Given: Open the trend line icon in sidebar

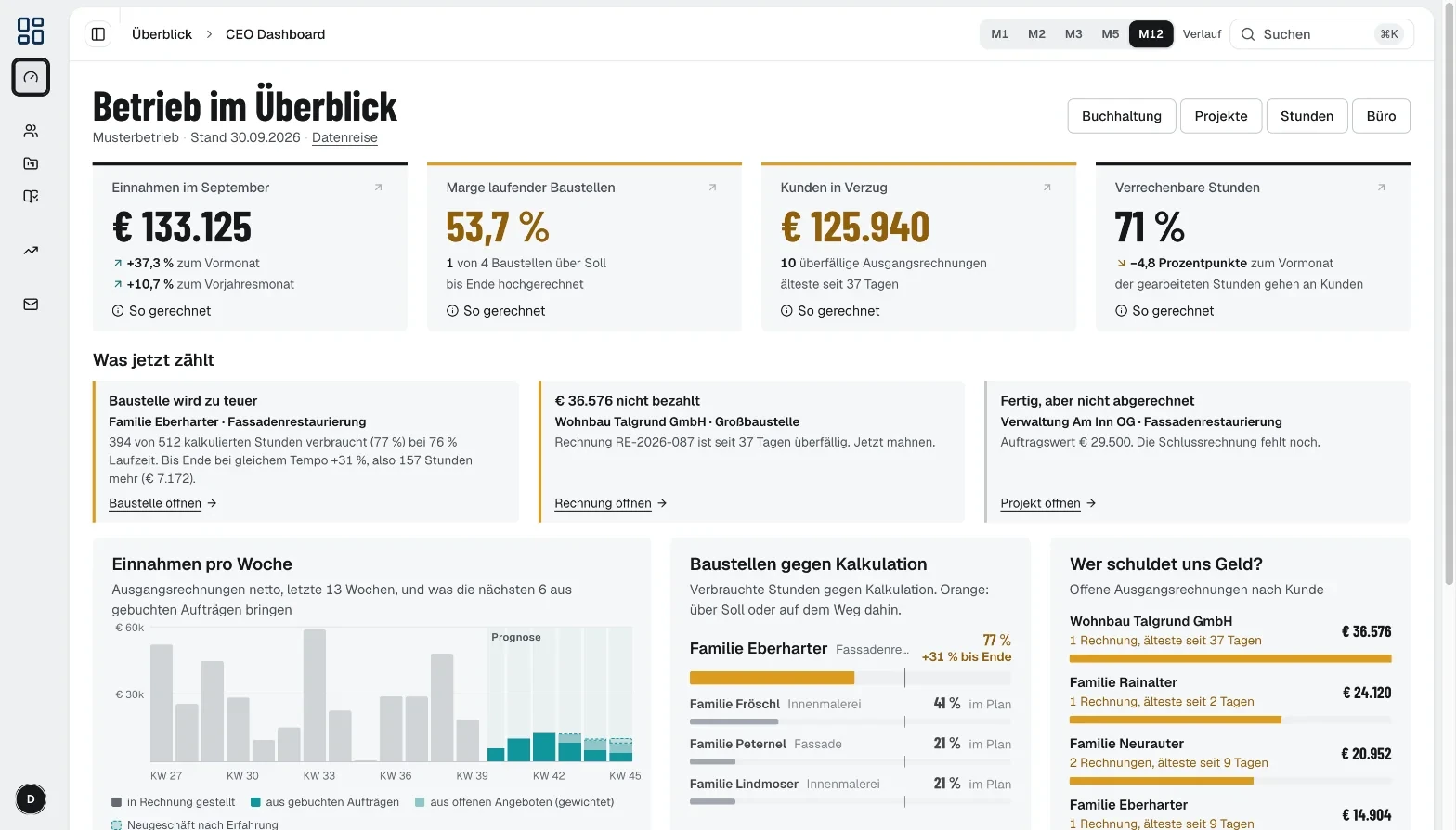Looking at the screenshot, I should tap(31, 250).
